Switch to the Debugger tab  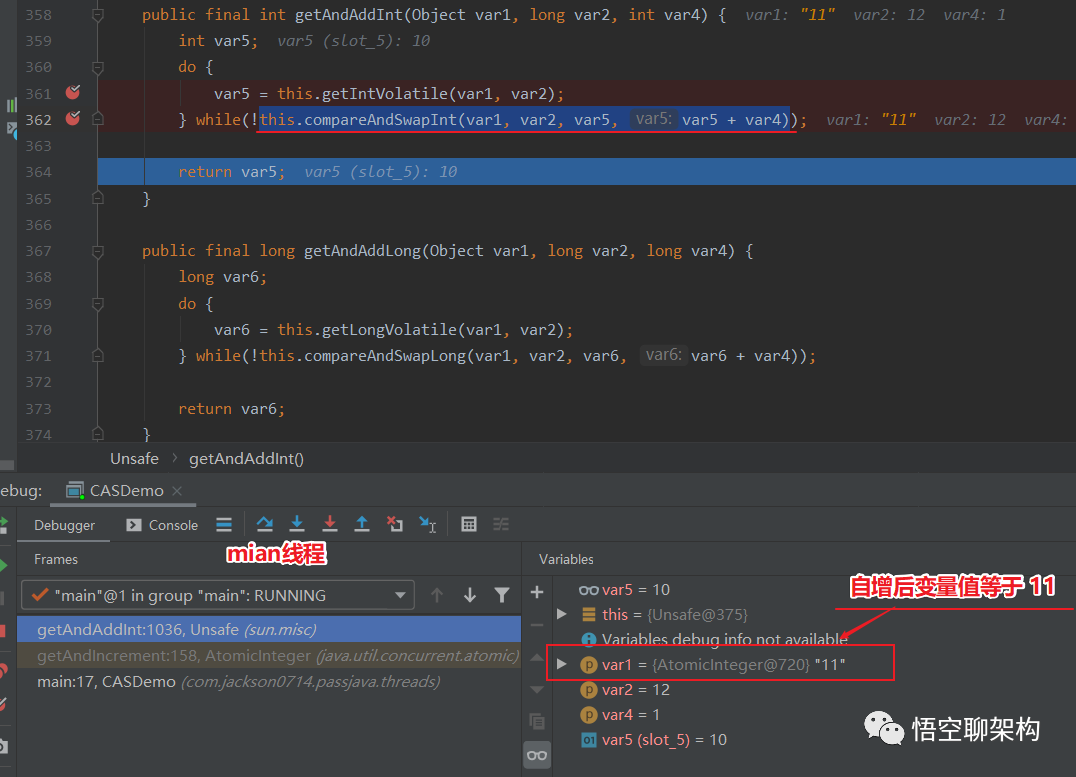[65, 525]
